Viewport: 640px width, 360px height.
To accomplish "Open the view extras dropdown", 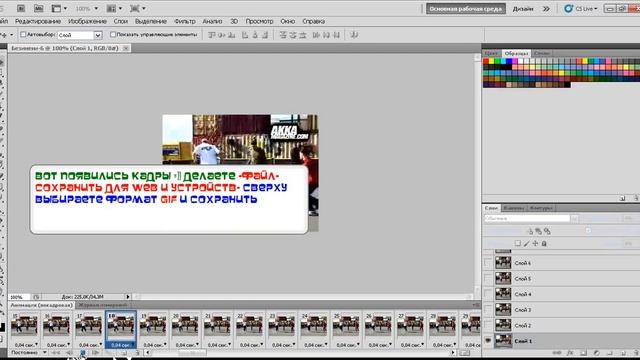I will pyautogui.click(x=59, y=8).
